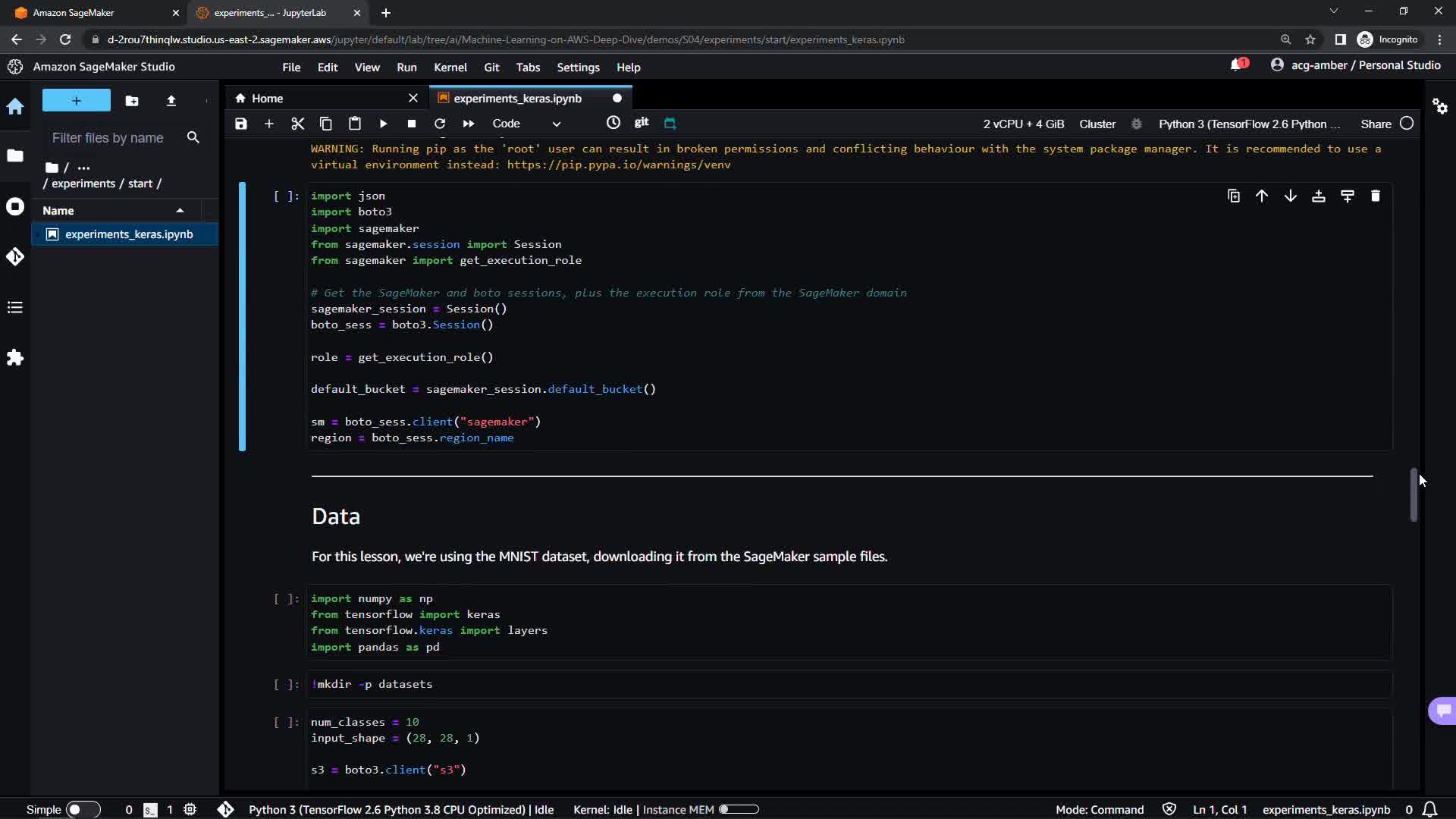Viewport: 1456px width, 819px height.
Task: Click the Python 3 TensorFlow kernel selector
Action: coord(1248,124)
